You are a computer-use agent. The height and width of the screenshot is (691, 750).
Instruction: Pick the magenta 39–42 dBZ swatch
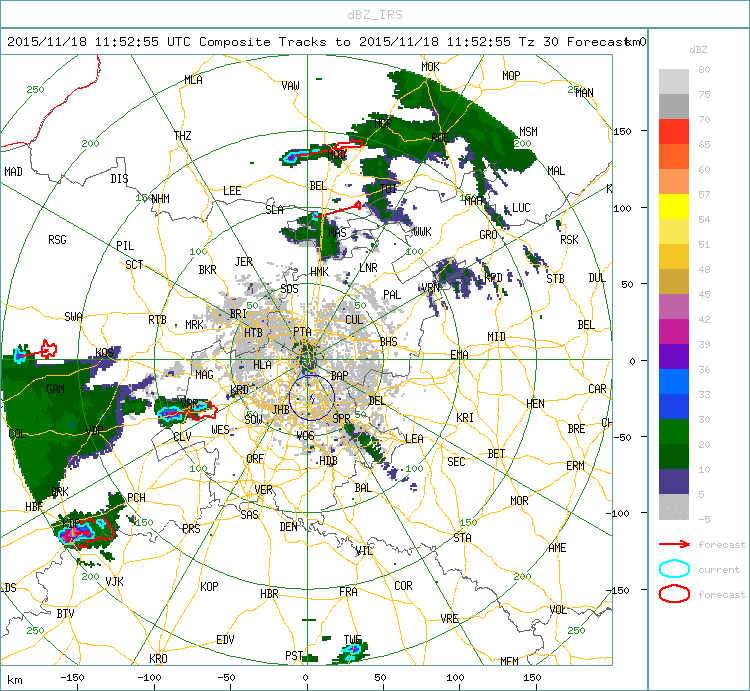pyautogui.click(x=674, y=331)
